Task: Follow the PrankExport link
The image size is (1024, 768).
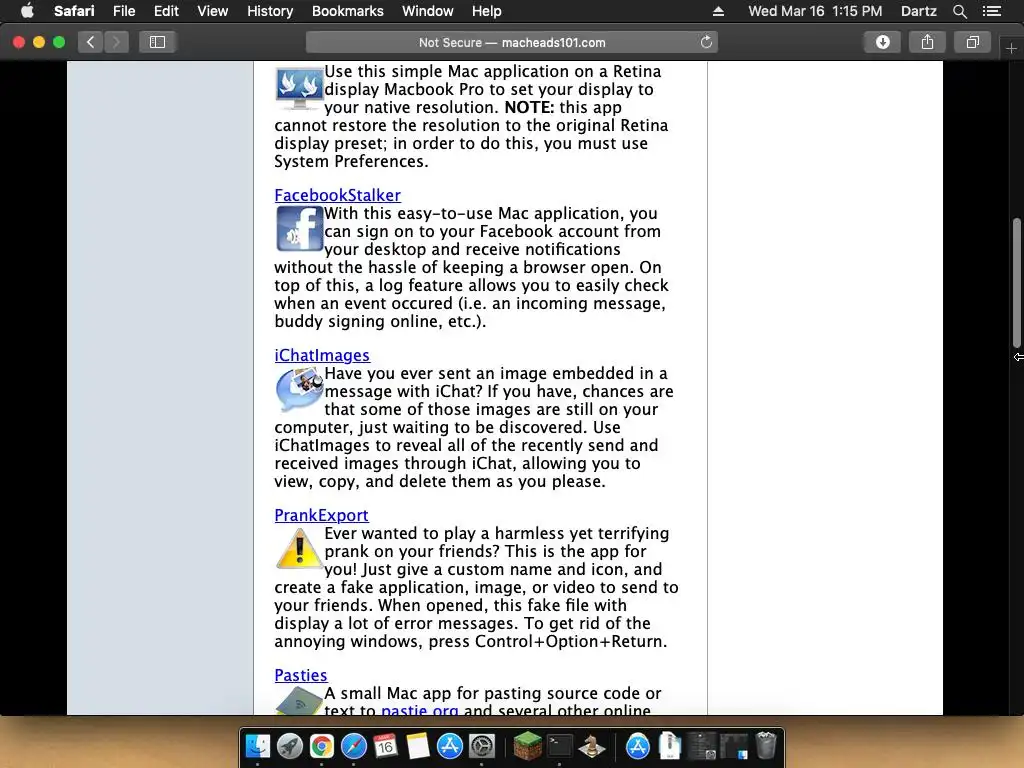Action: point(321,515)
